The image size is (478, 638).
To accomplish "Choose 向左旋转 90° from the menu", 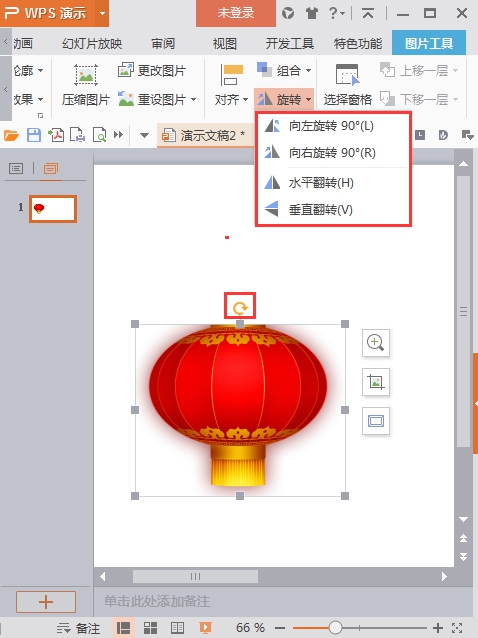I will click(333, 126).
